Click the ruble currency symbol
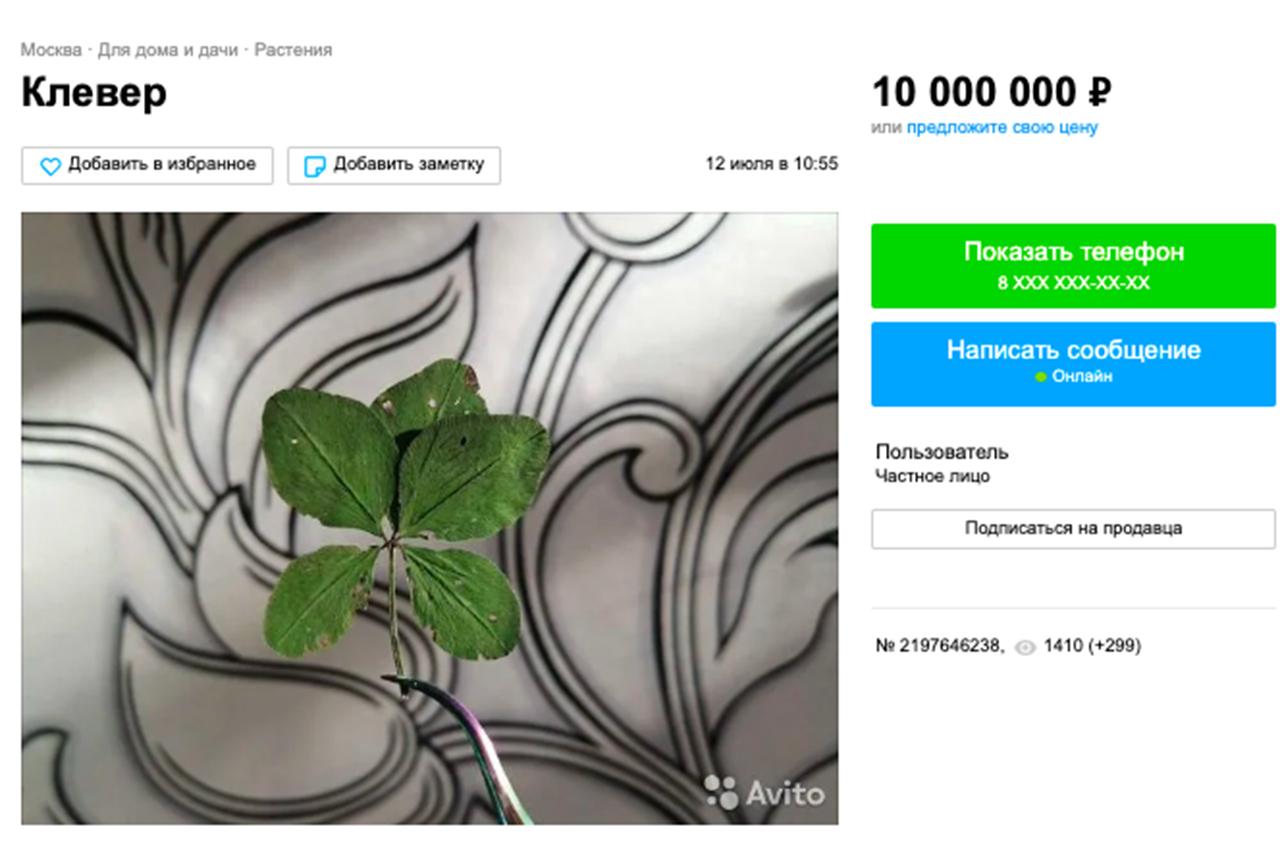Viewport: 1280px width, 854px height. pos(1099,93)
